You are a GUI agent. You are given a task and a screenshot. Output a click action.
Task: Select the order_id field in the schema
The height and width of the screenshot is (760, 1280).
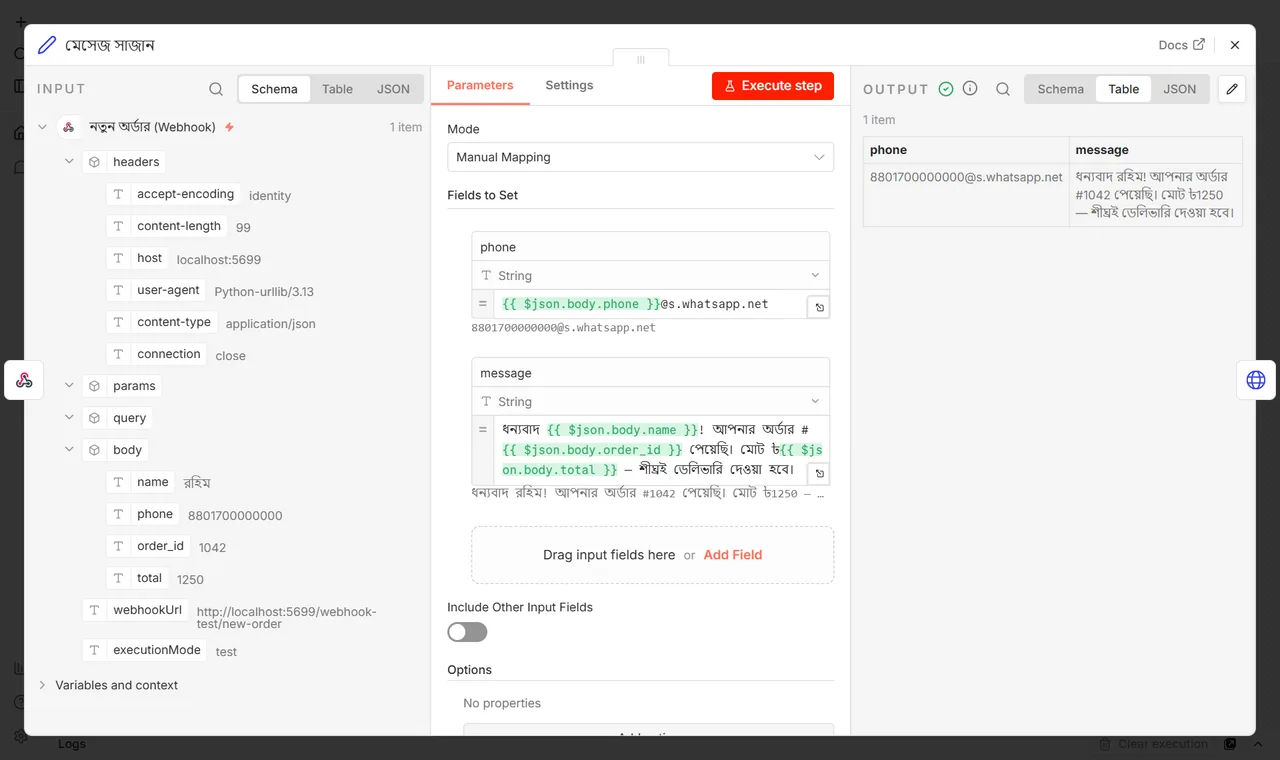click(150, 546)
